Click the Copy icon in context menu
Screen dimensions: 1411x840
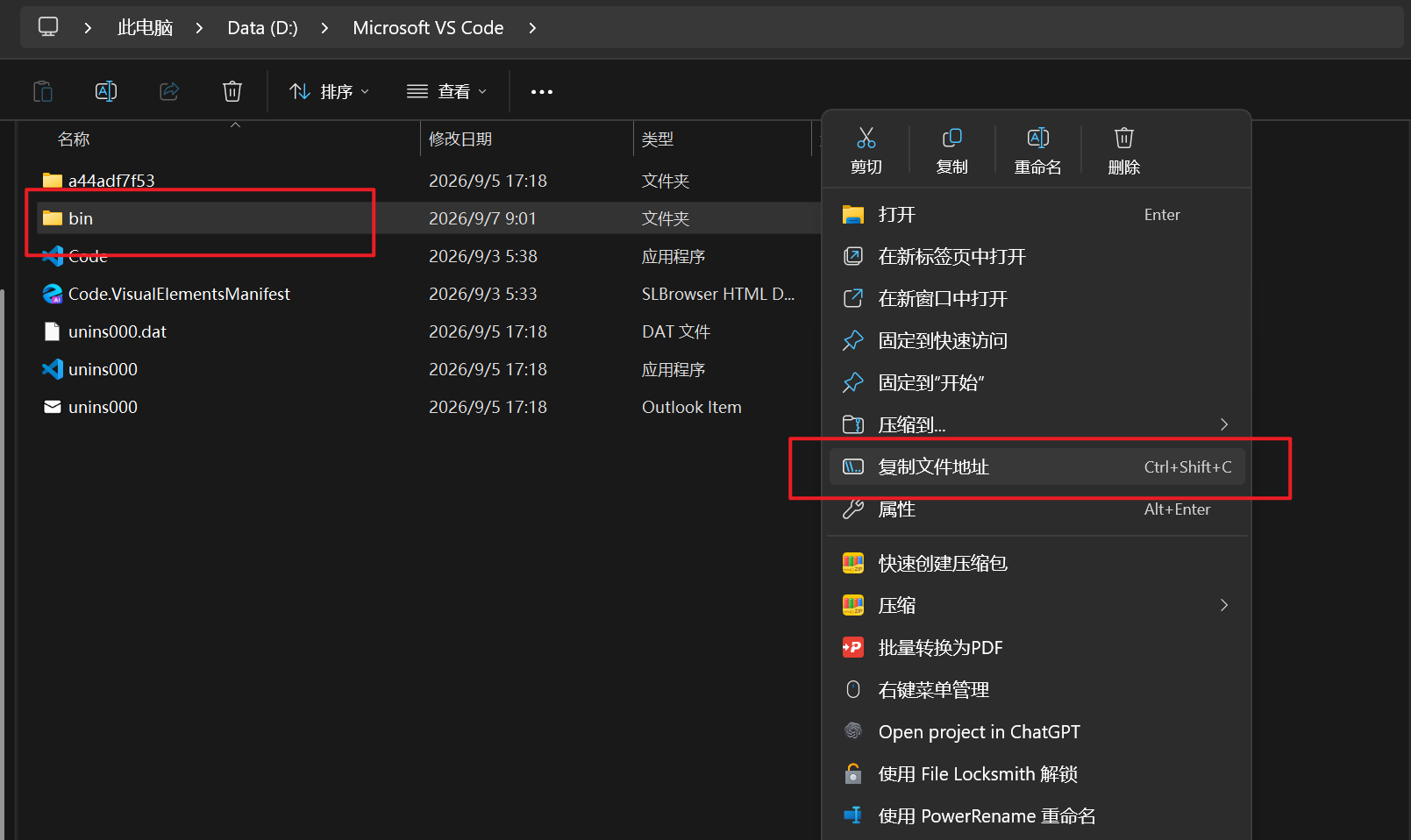click(951, 138)
